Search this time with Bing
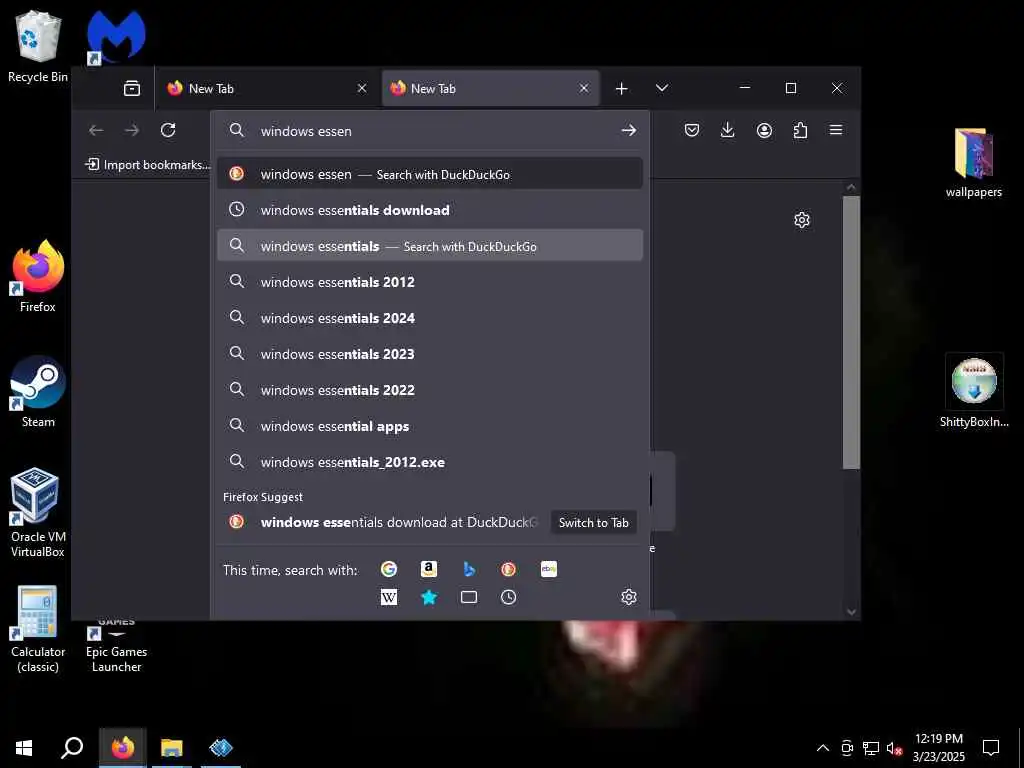1024x768 pixels. (469, 569)
